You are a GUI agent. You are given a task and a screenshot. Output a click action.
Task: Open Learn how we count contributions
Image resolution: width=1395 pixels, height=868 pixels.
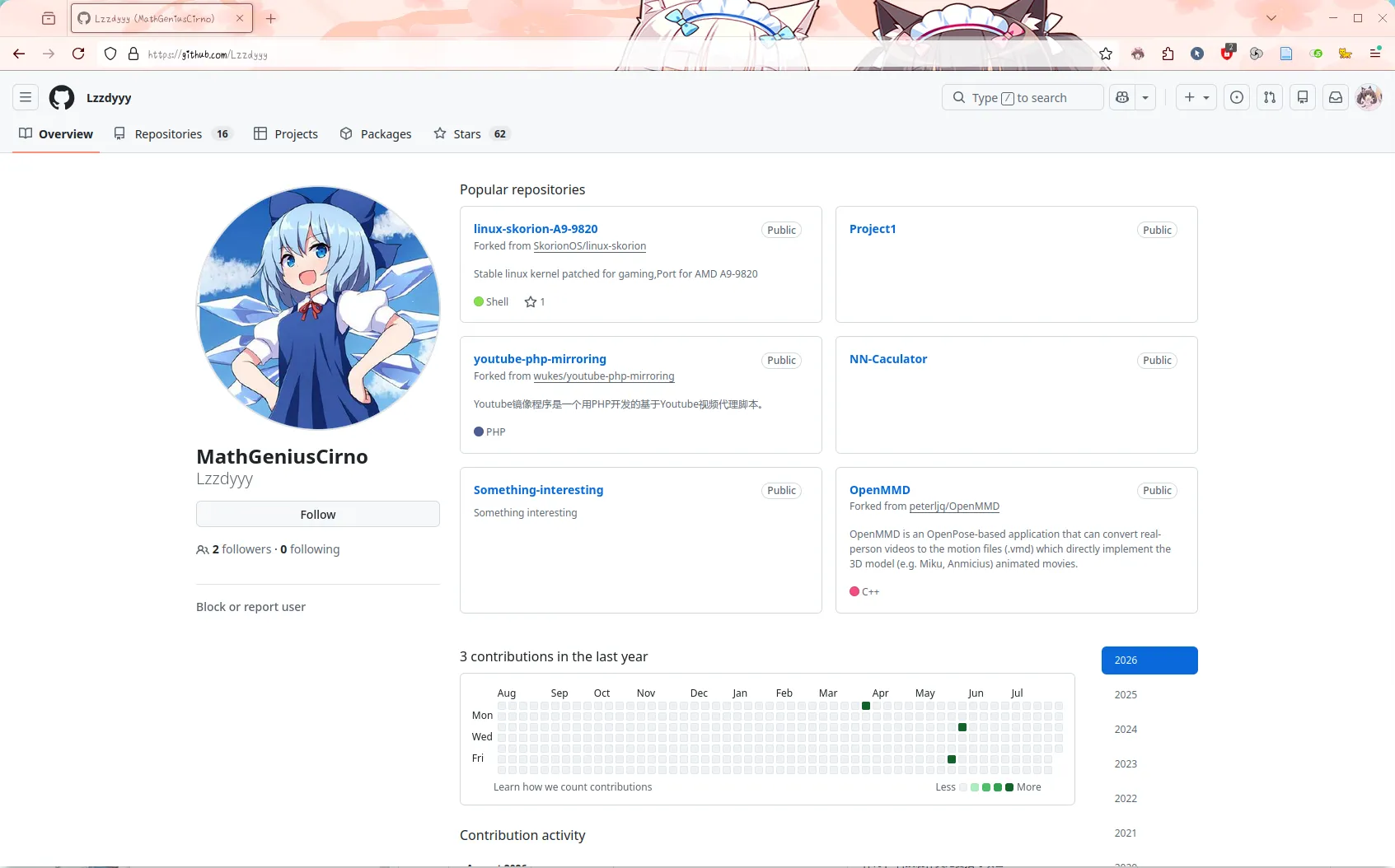click(x=573, y=787)
